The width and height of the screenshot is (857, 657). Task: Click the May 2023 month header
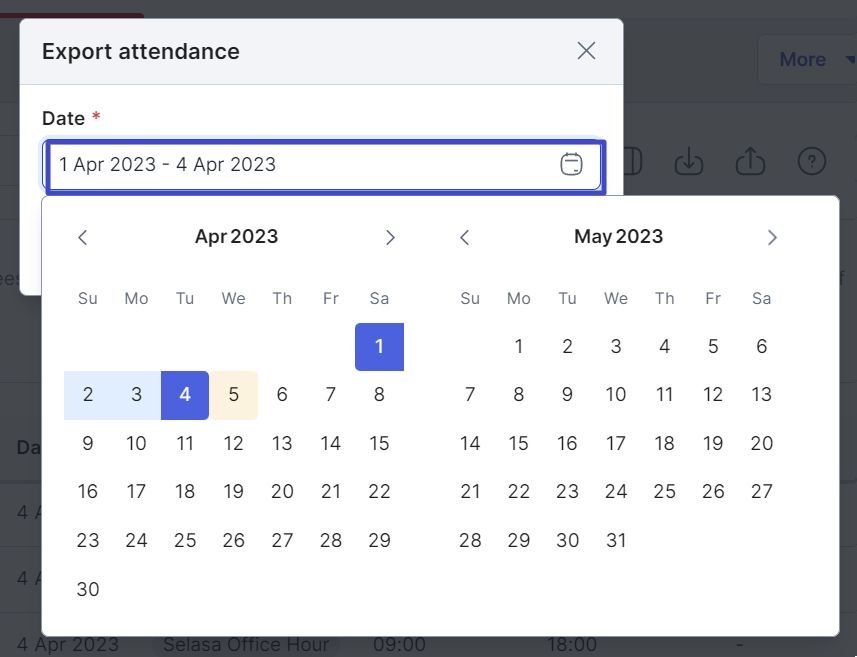coord(618,237)
